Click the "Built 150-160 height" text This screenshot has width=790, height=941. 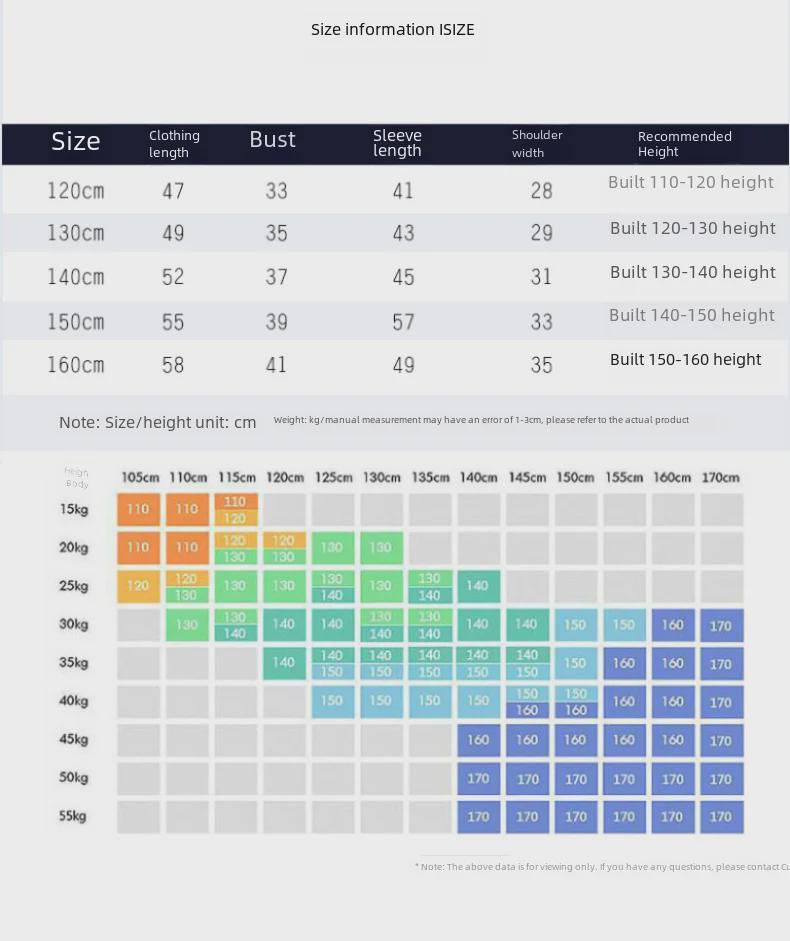click(685, 359)
